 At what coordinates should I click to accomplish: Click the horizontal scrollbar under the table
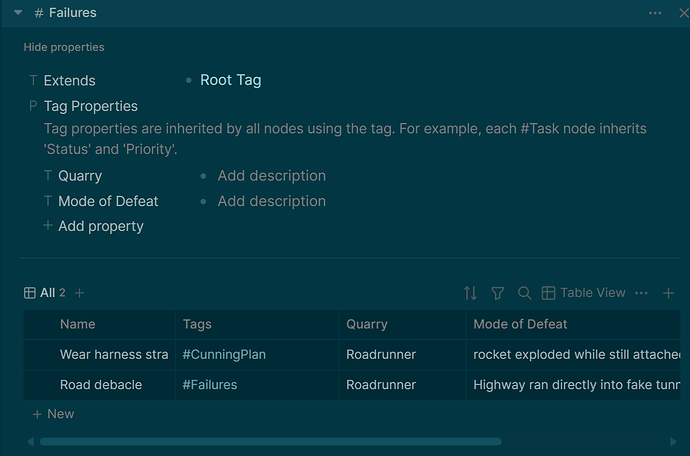pos(270,441)
